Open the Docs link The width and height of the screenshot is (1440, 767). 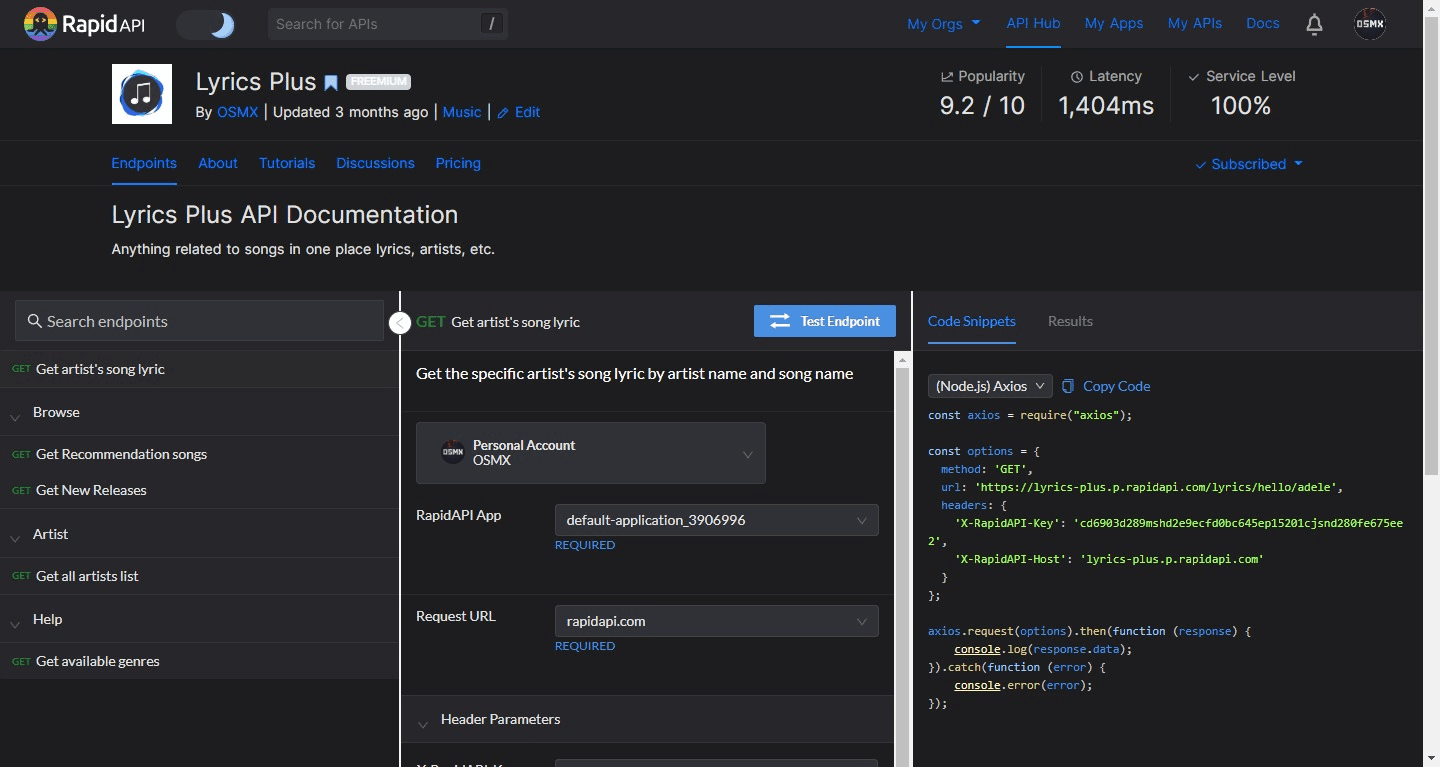(x=1263, y=23)
